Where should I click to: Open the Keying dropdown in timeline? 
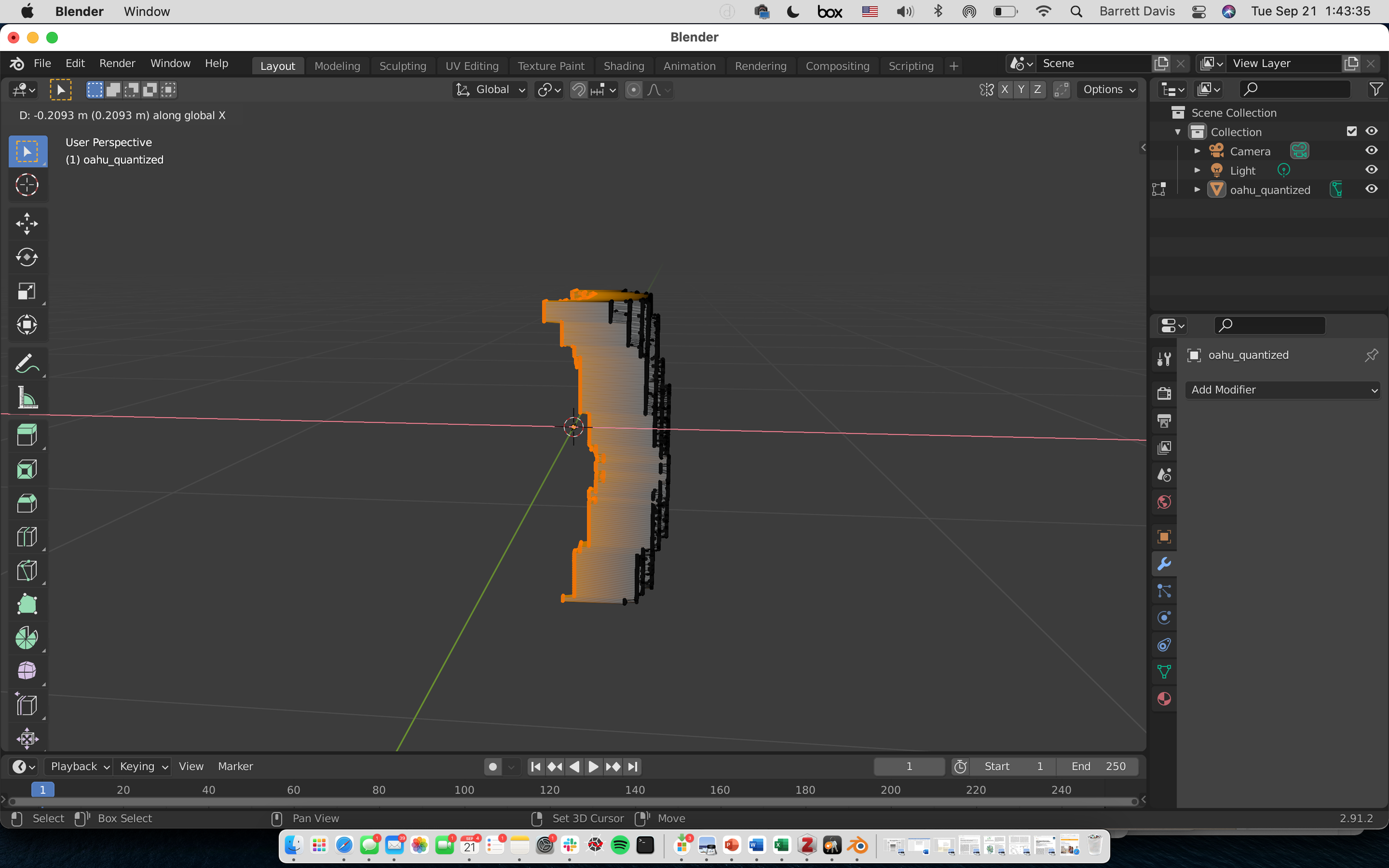click(142, 766)
